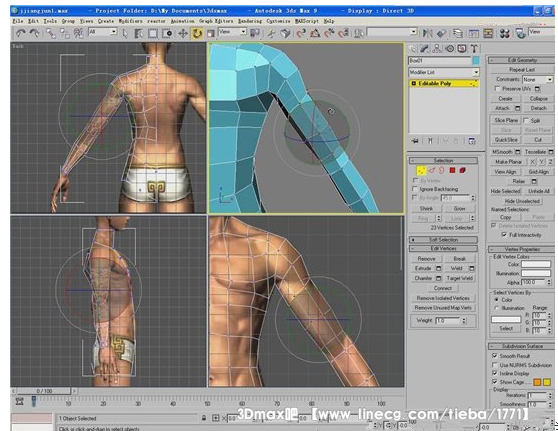Click the object color swatch beside name
The image size is (558, 431).
point(475,61)
